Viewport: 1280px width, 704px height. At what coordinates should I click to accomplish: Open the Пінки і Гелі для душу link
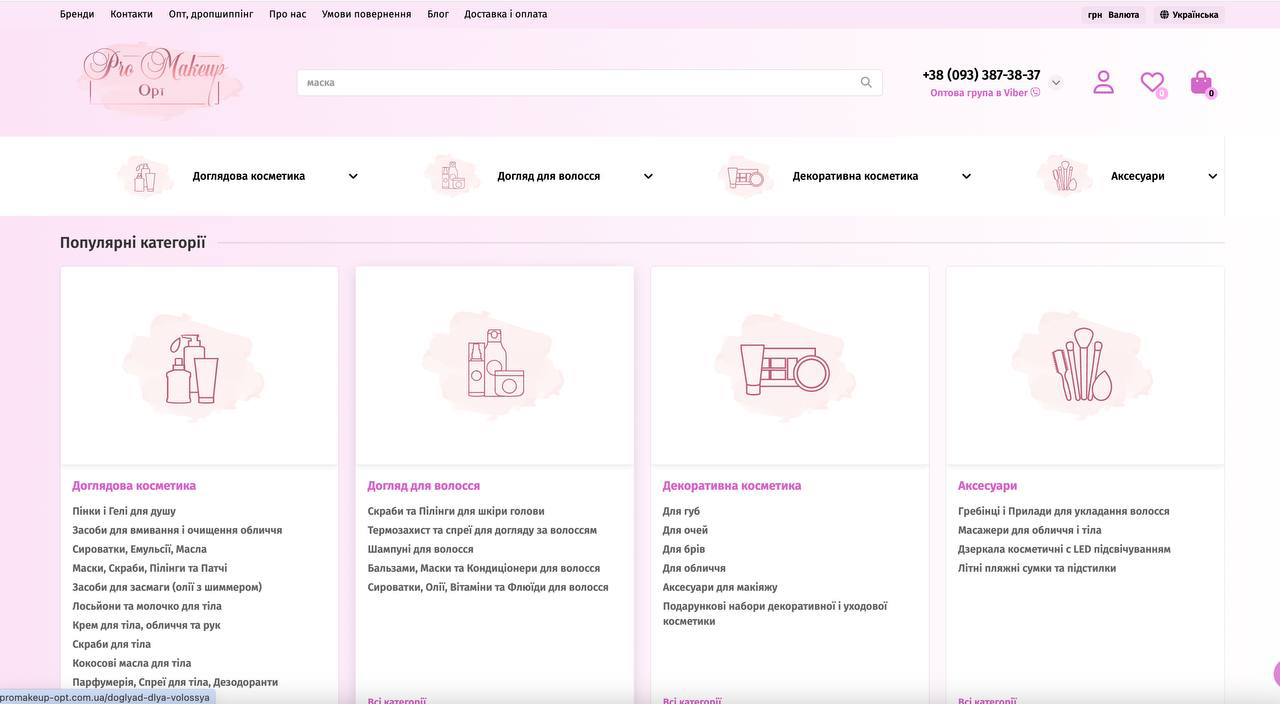[124, 511]
